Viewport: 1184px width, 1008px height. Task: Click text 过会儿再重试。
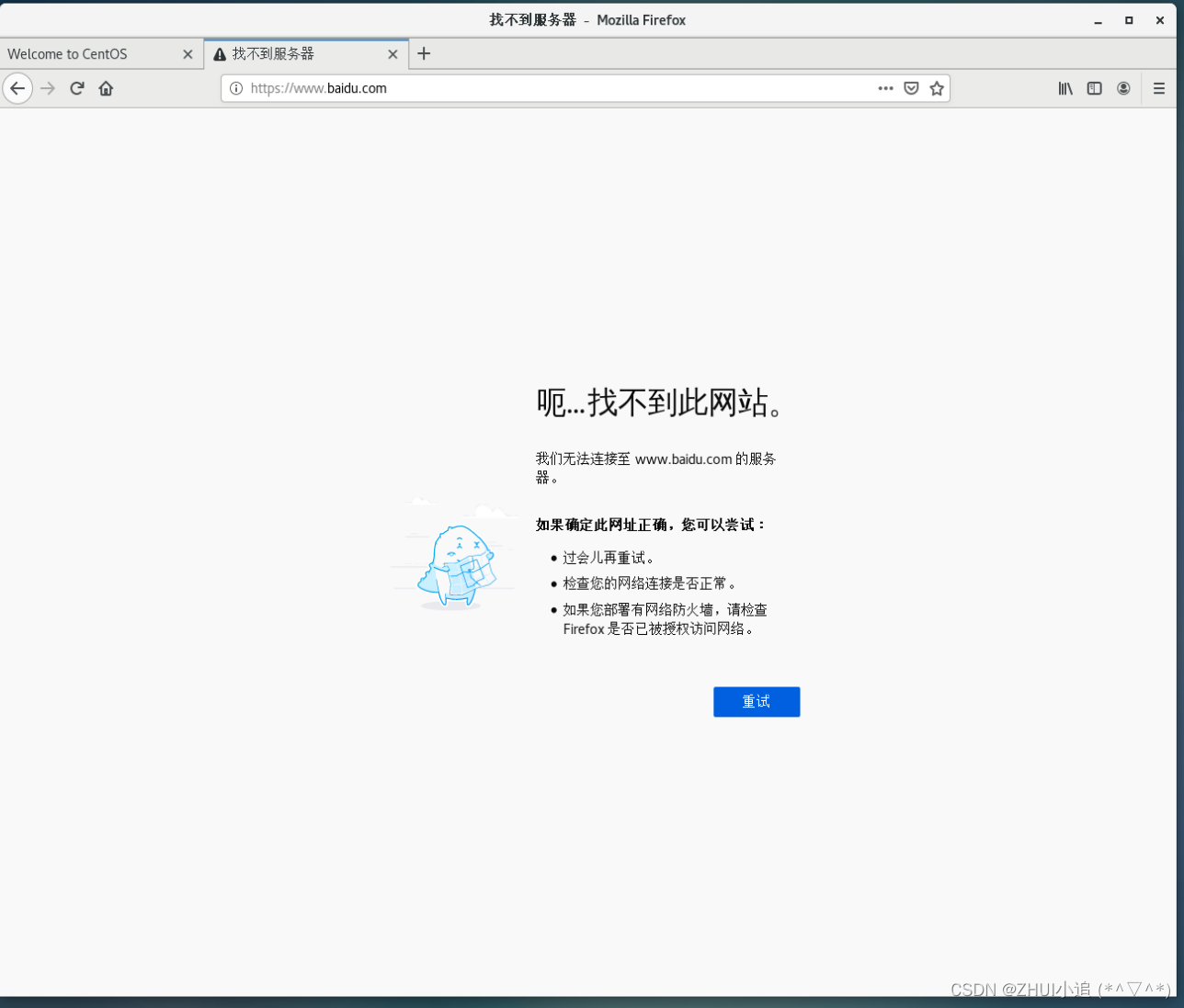pos(609,558)
